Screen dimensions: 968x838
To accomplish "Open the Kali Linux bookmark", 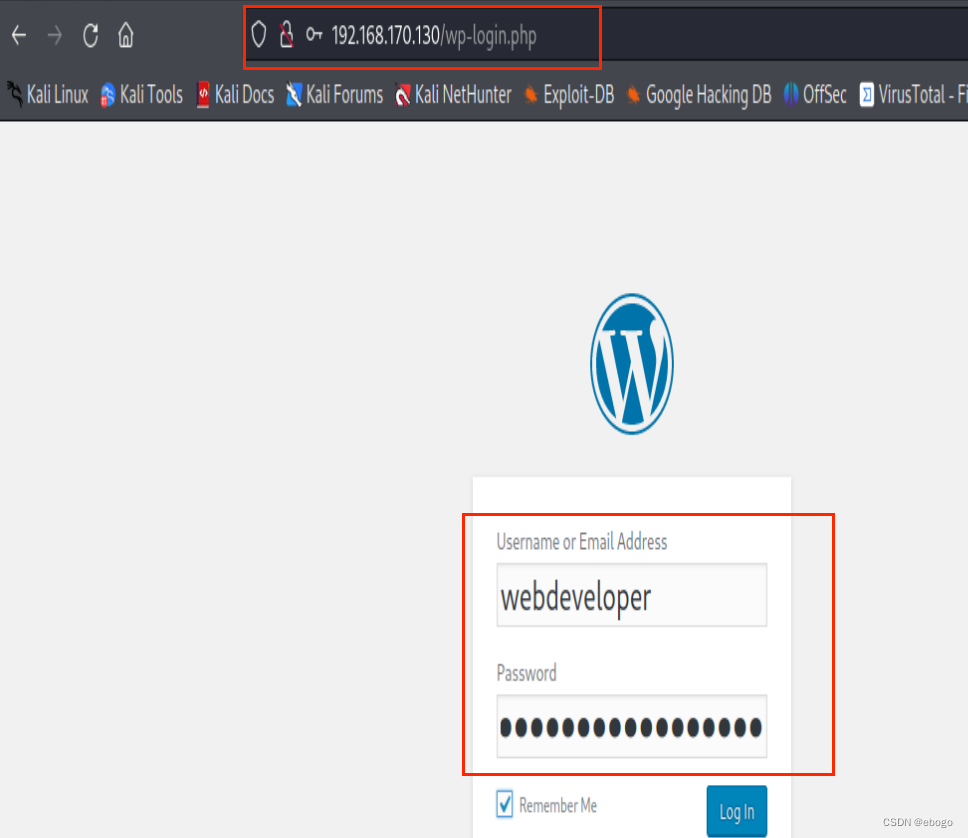I will 48,95.
